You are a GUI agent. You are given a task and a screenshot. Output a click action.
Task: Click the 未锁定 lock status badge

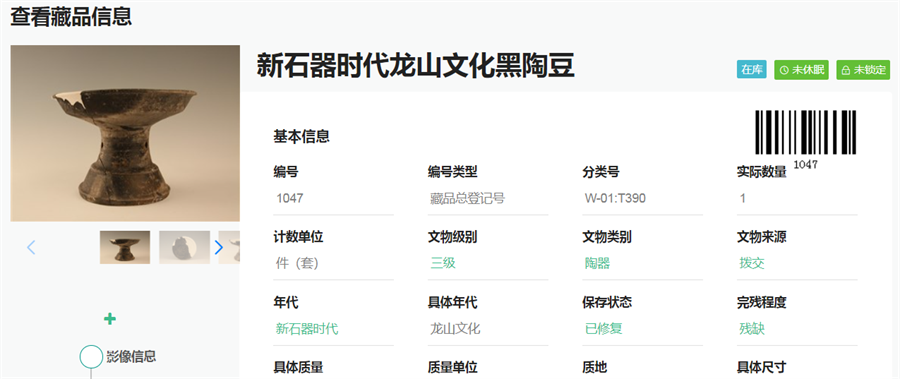(x=863, y=69)
